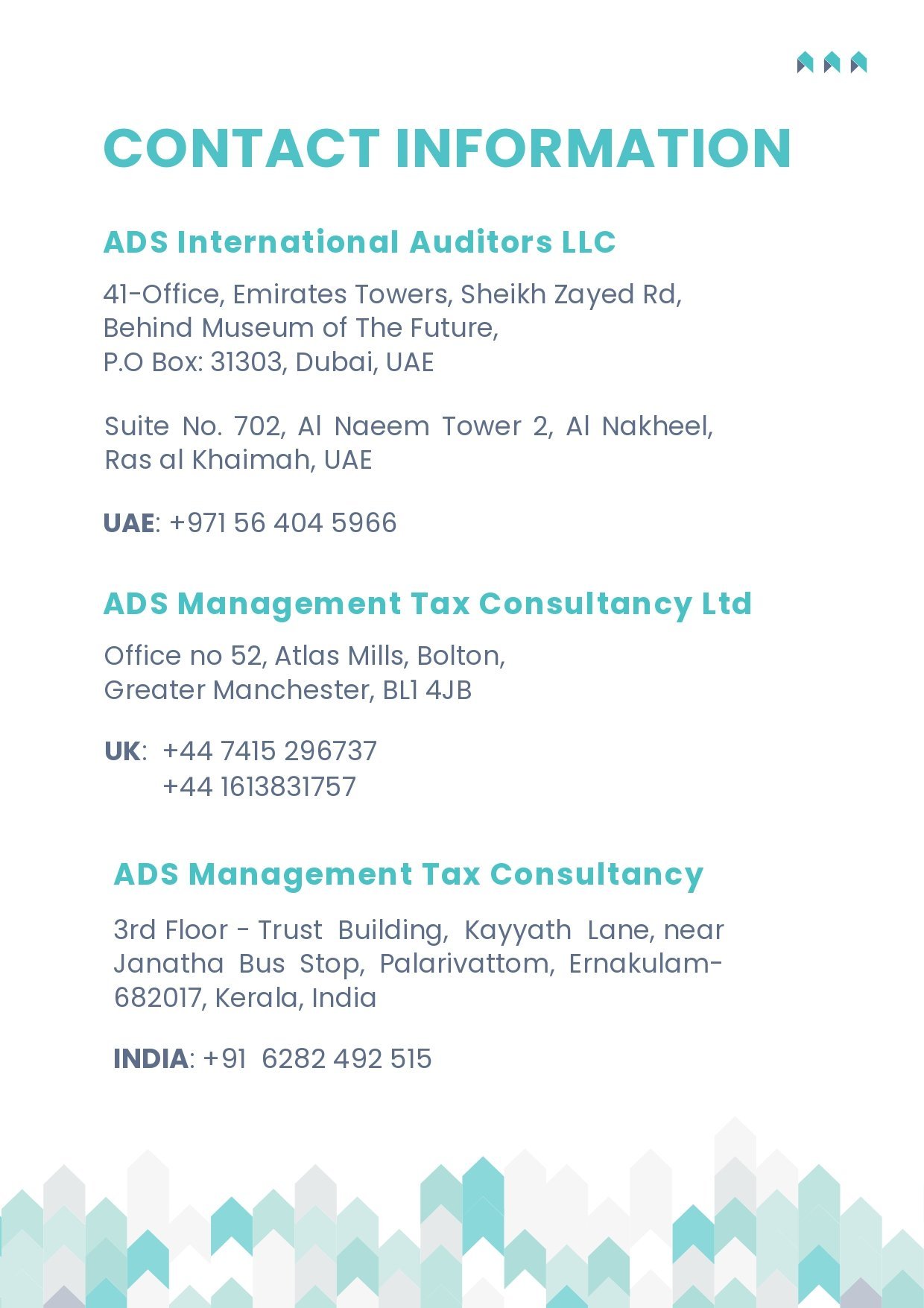
Task: Select ADS International Auditors LLC heading
Action: [x=360, y=242]
